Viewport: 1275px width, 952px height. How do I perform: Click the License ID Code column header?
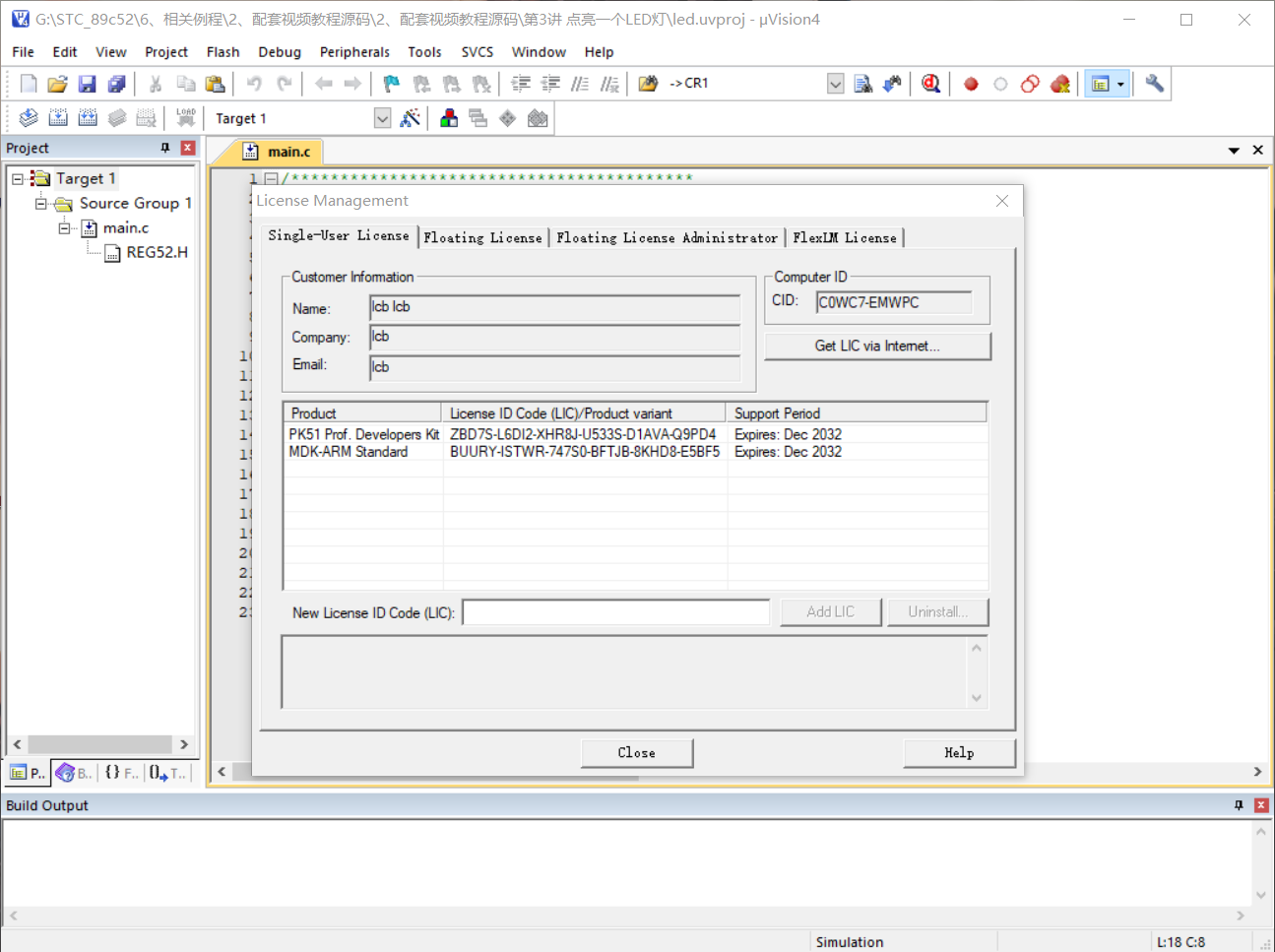[584, 413]
